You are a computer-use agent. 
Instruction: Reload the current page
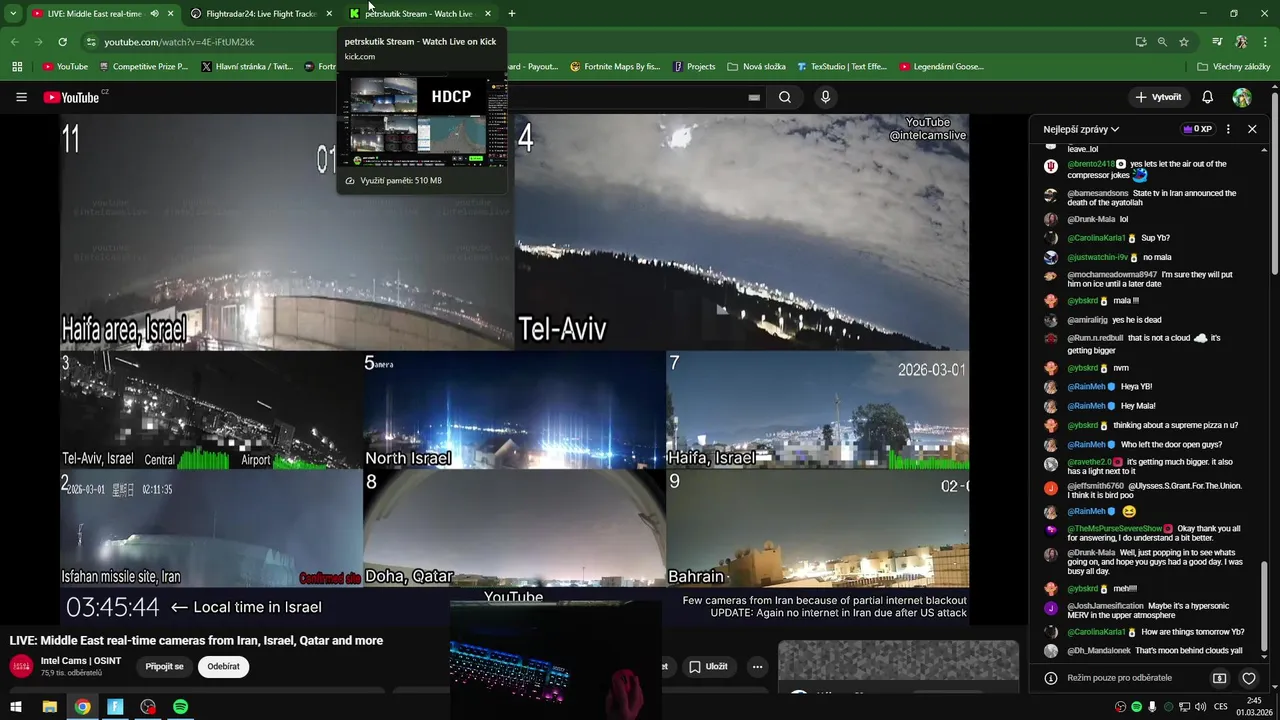[x=62, y=42]
